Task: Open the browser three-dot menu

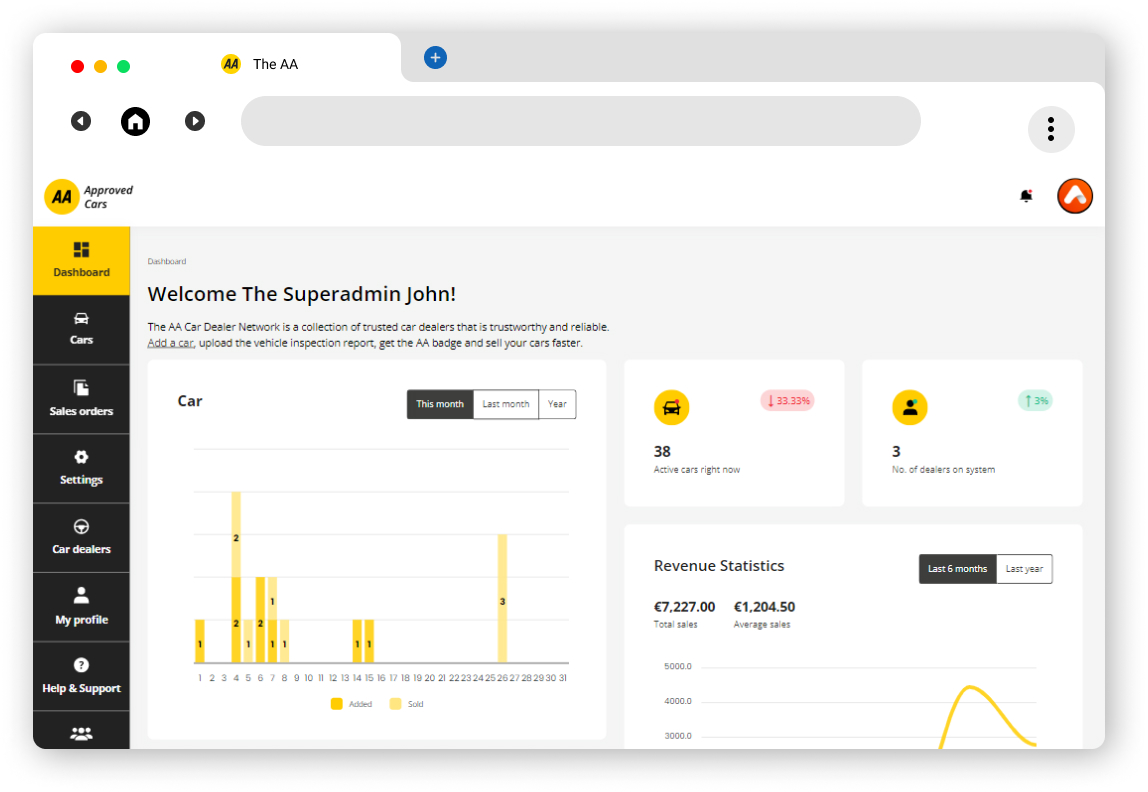Action: click(1051, 130)
